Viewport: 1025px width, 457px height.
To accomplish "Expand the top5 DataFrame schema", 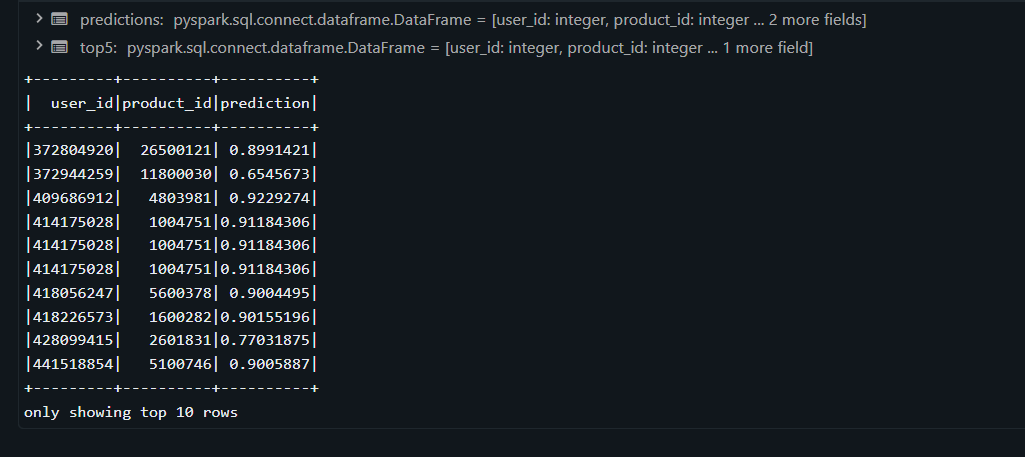I will [39, 46].
